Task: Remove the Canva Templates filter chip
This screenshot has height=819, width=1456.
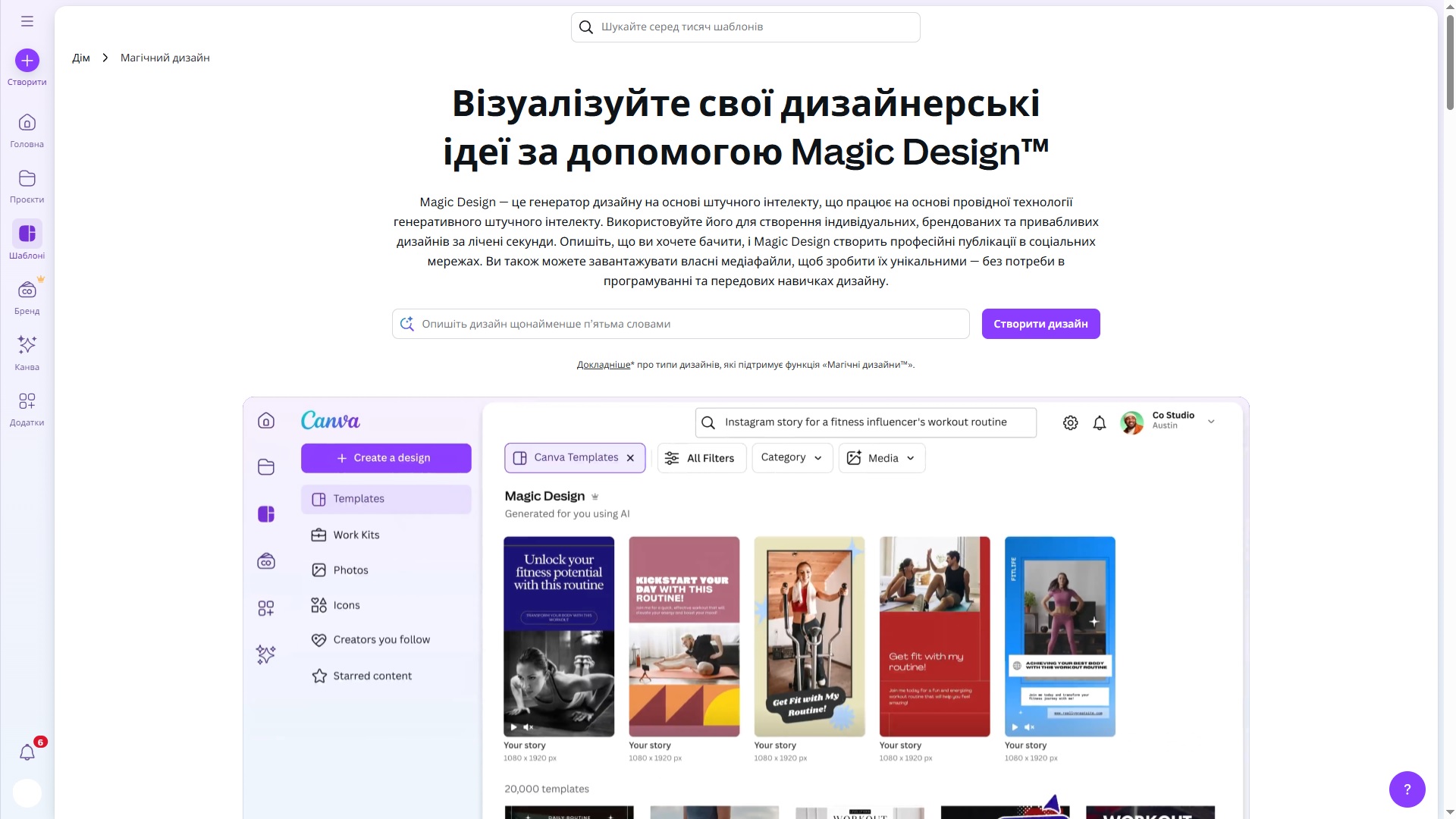Action: click(x=630, y=458)
